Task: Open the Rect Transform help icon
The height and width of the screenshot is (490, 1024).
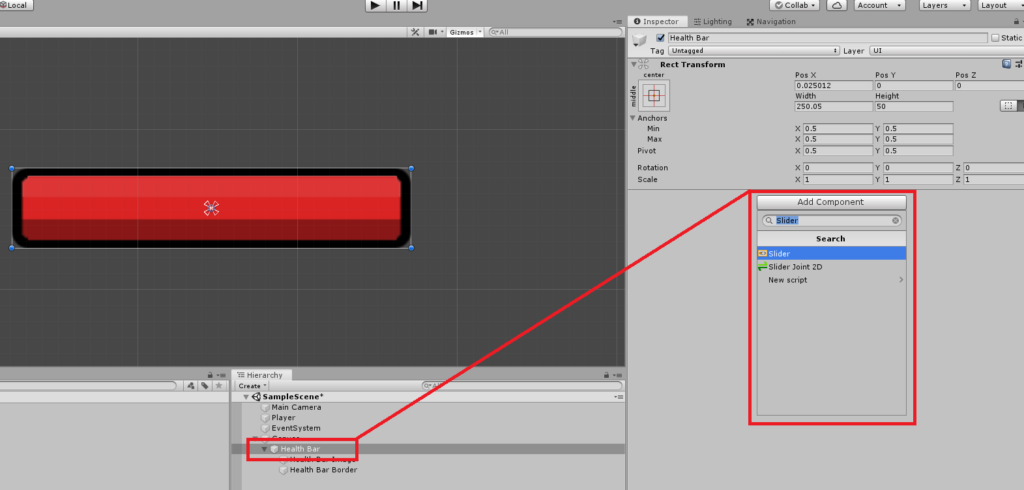Action: click(x=1006, y=64)
